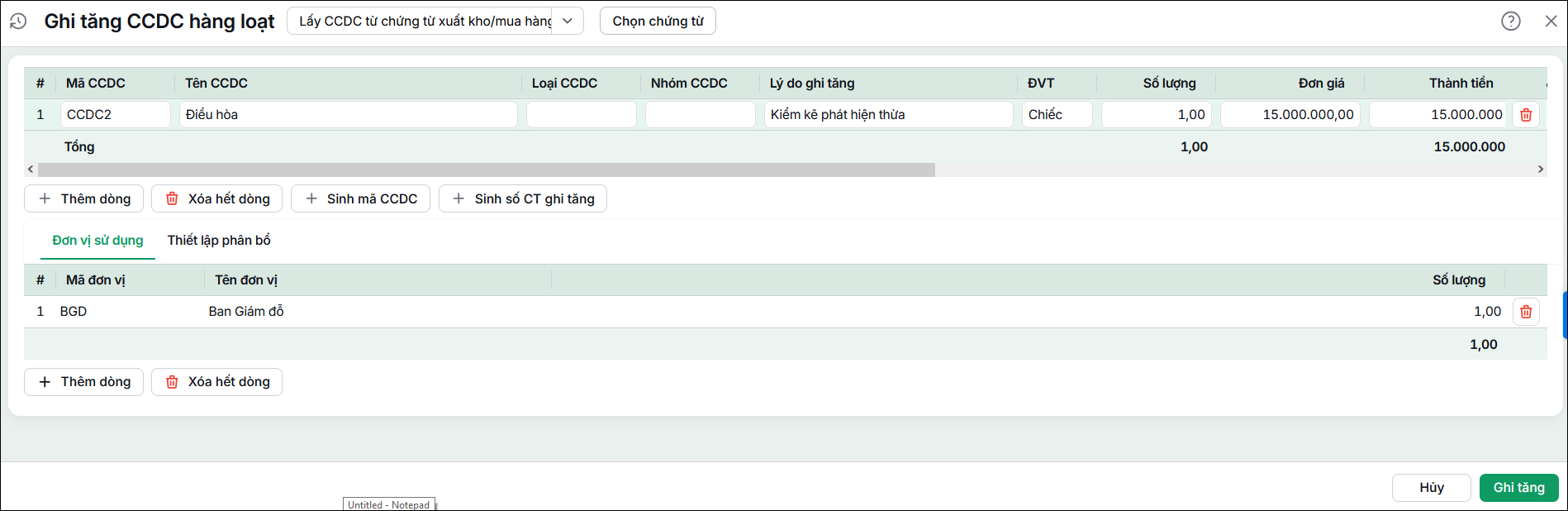
Task: Open the help question mark icon
Action: point(1511,21)
